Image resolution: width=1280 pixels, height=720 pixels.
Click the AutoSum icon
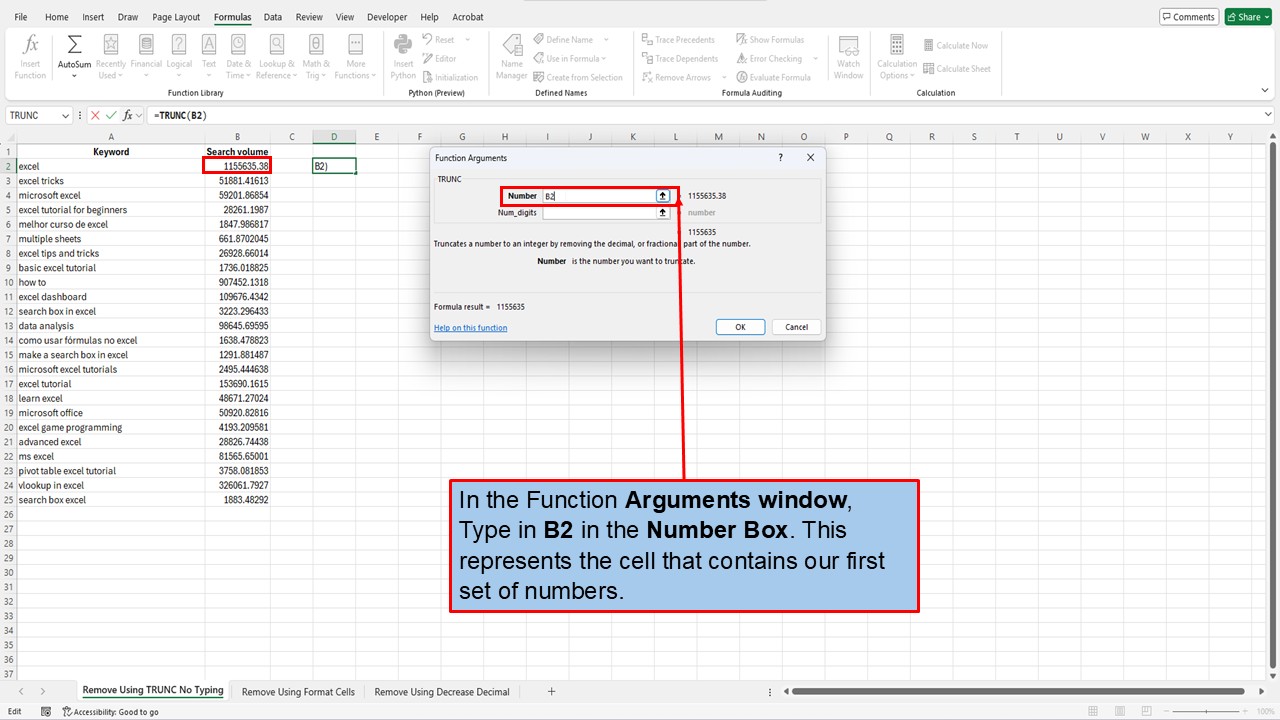pyautogui.click(x=73, y=45)
